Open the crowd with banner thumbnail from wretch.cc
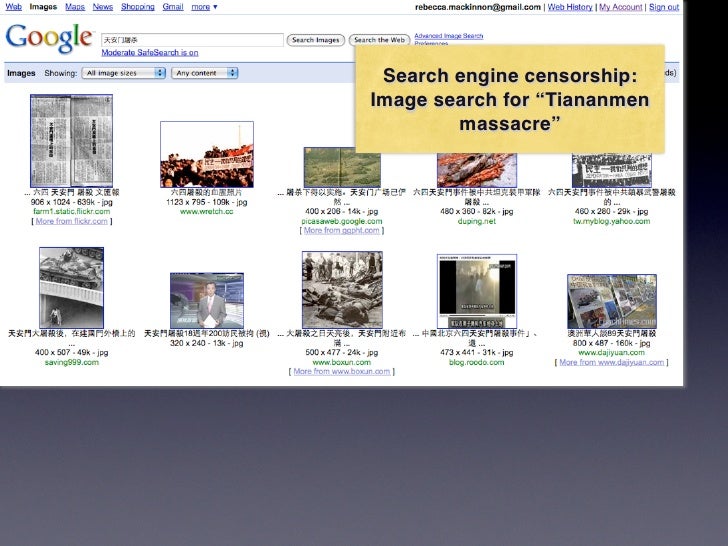Screen dimensions: 728x546 tap(207, 154)
